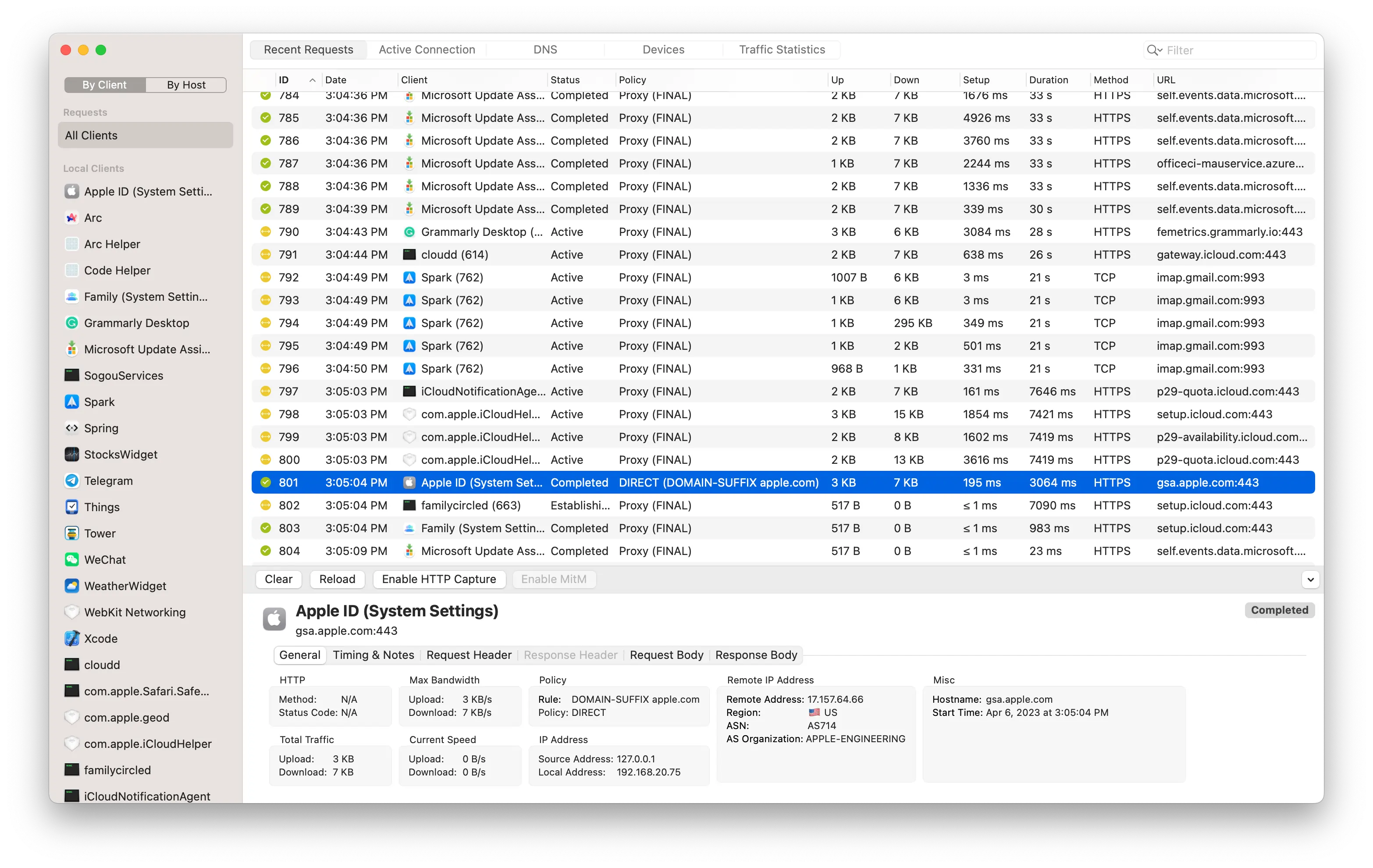Sort by Policy column header
Screen dimensions: 1373x868
click(721, 80)
